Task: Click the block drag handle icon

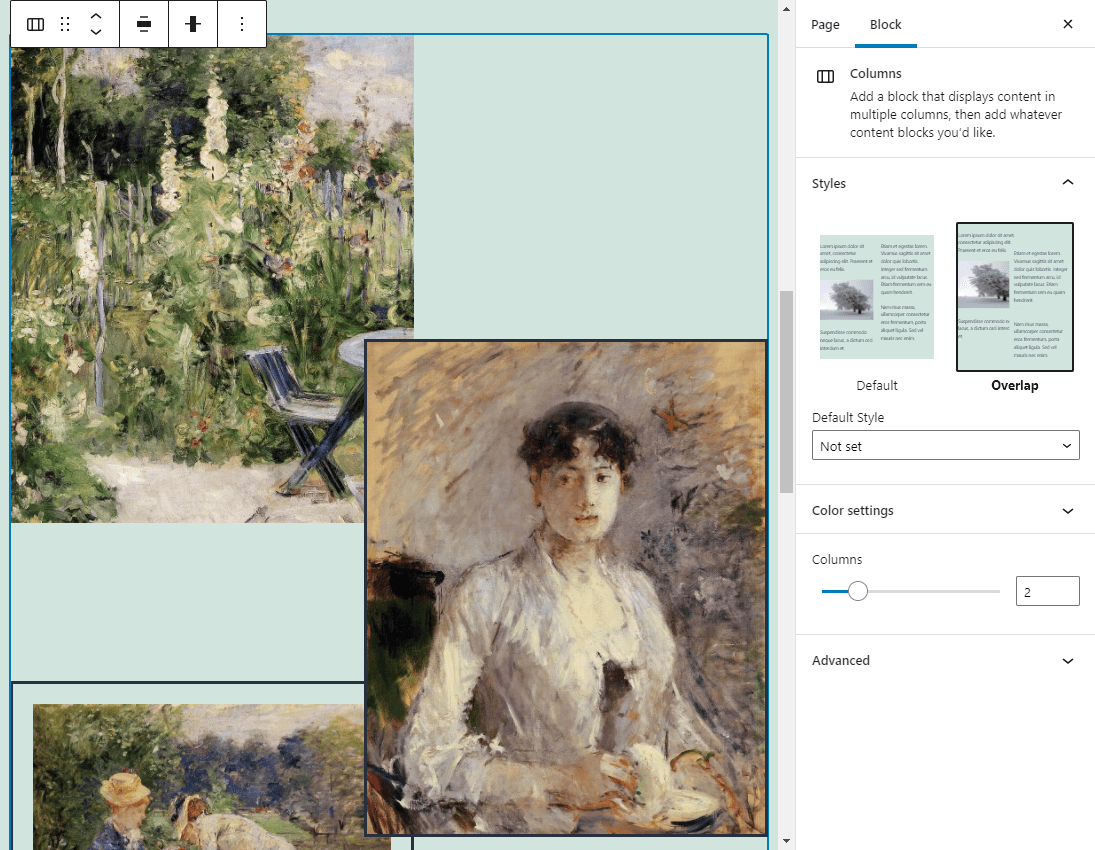Action: tap(66, 25)
